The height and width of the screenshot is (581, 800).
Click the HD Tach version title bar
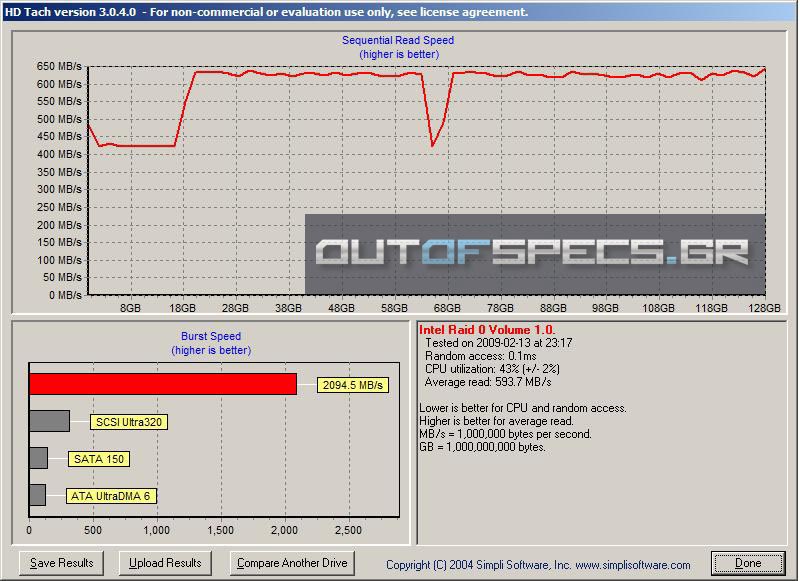399,12
